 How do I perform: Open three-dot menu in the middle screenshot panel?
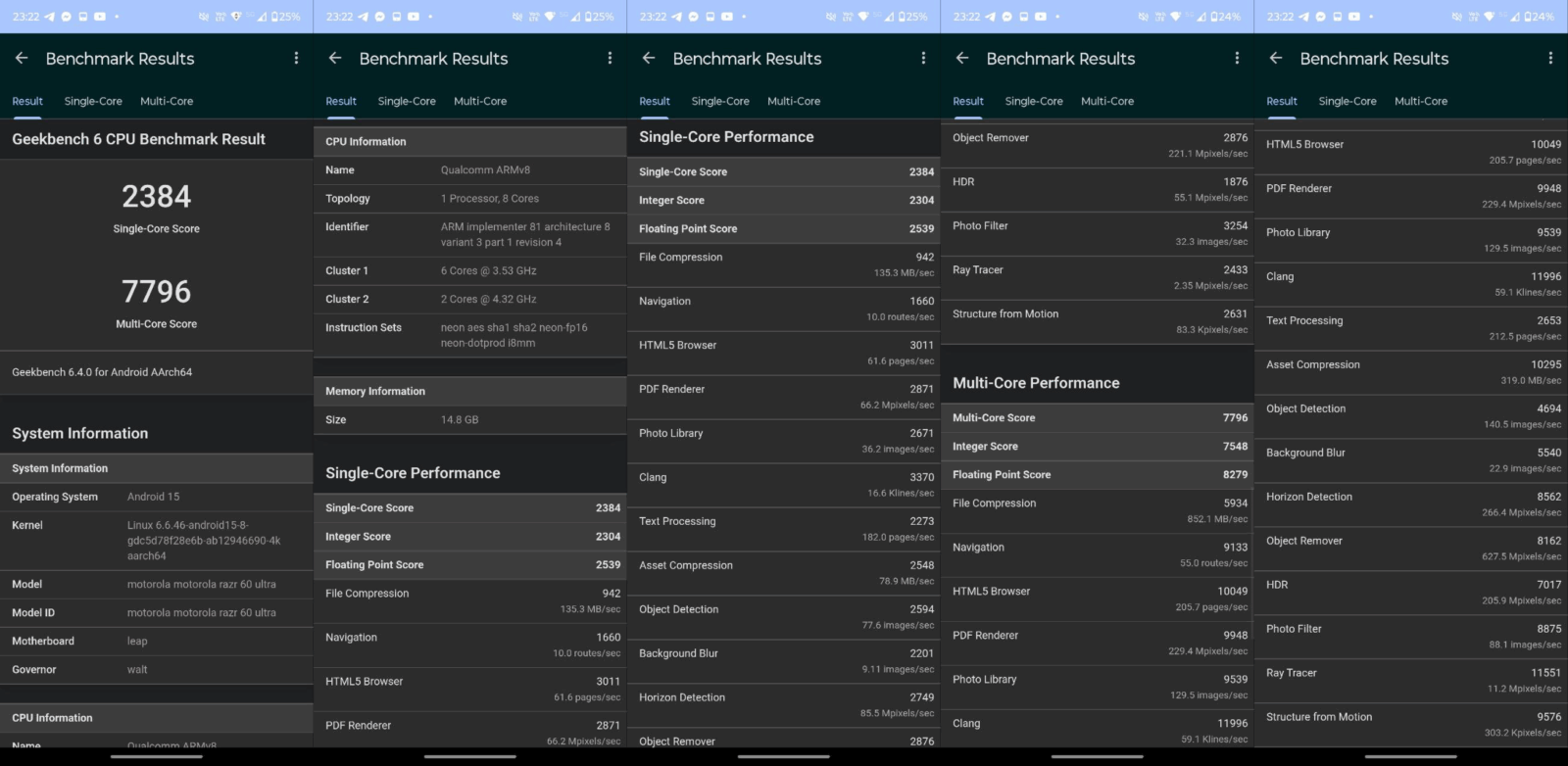coord(923,59)
